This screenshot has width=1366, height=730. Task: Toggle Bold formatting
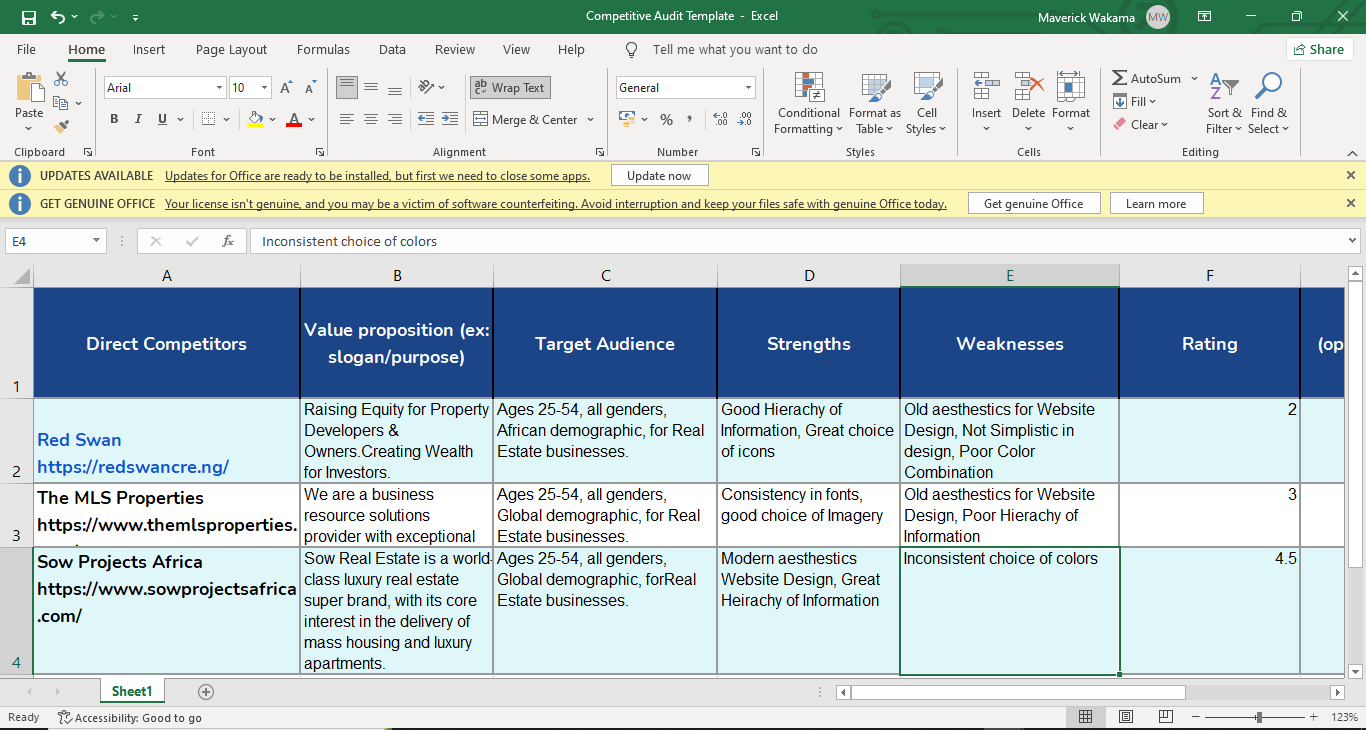(114, 120)
